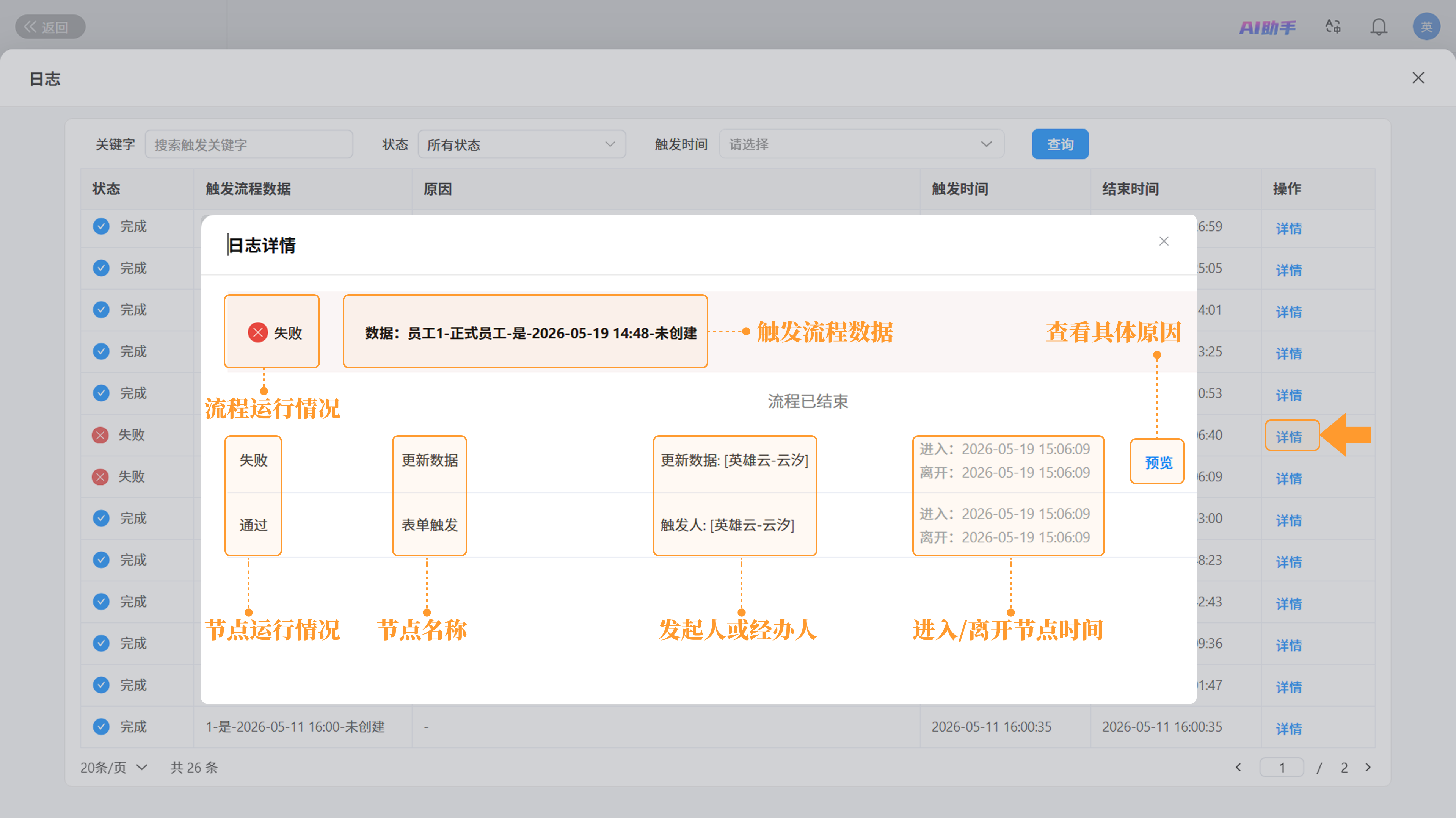
Task: Click the 返回 back button
Action: click(50, 27)
